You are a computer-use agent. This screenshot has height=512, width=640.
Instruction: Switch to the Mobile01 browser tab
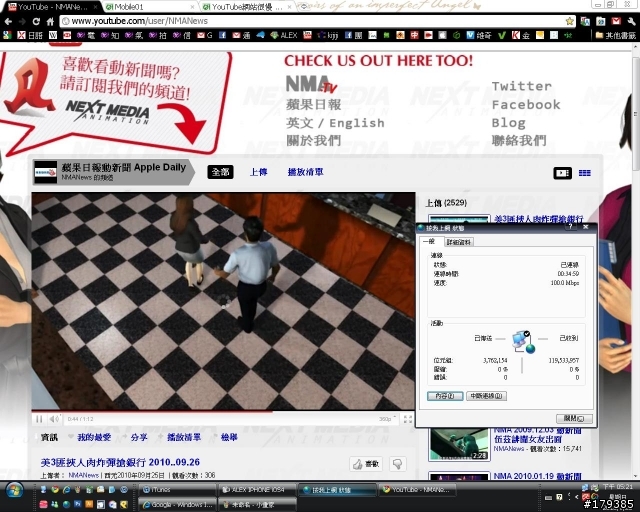(149, 7)
